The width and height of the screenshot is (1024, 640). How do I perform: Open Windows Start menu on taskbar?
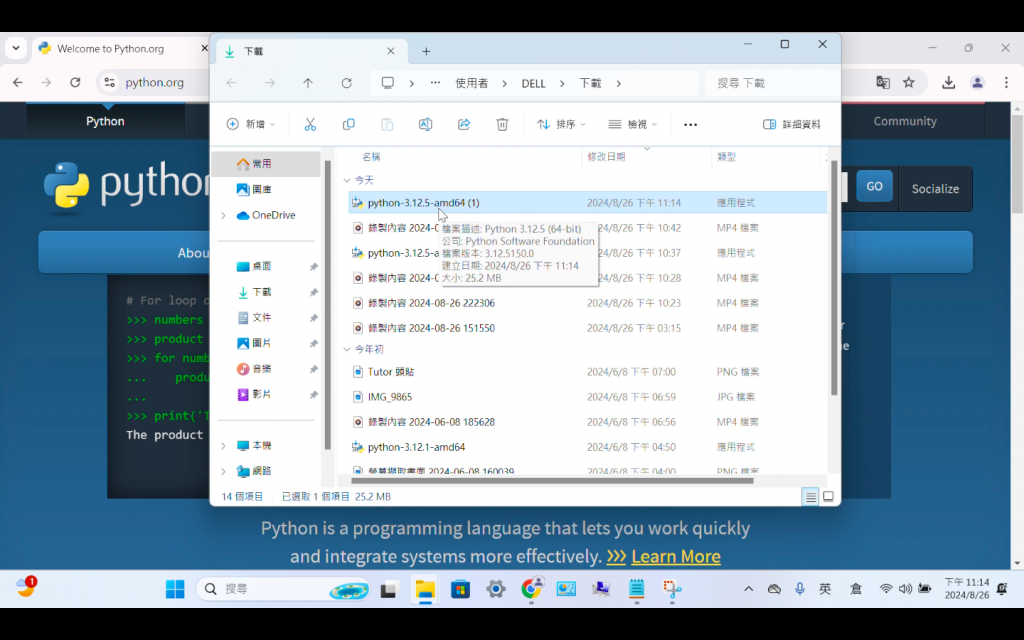point(175,589)
